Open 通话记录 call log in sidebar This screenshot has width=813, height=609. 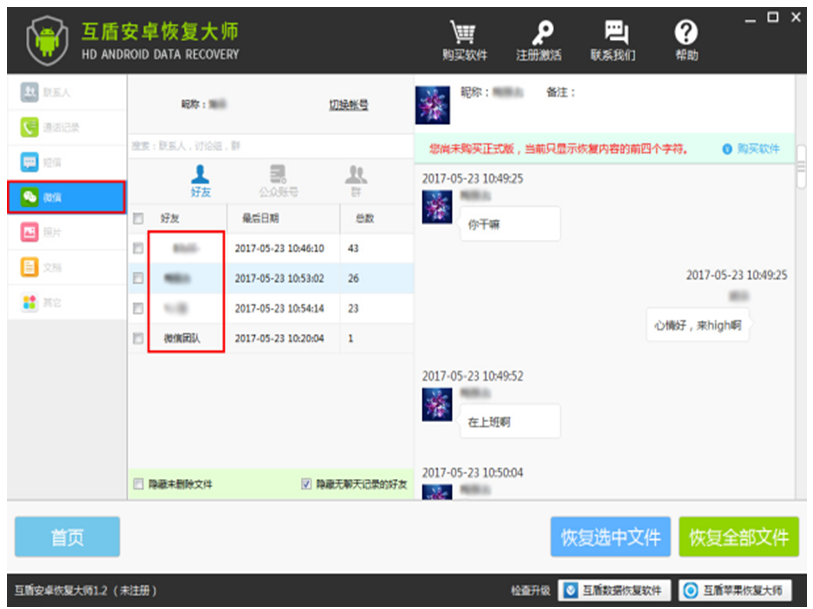click(x=66, y=128)
